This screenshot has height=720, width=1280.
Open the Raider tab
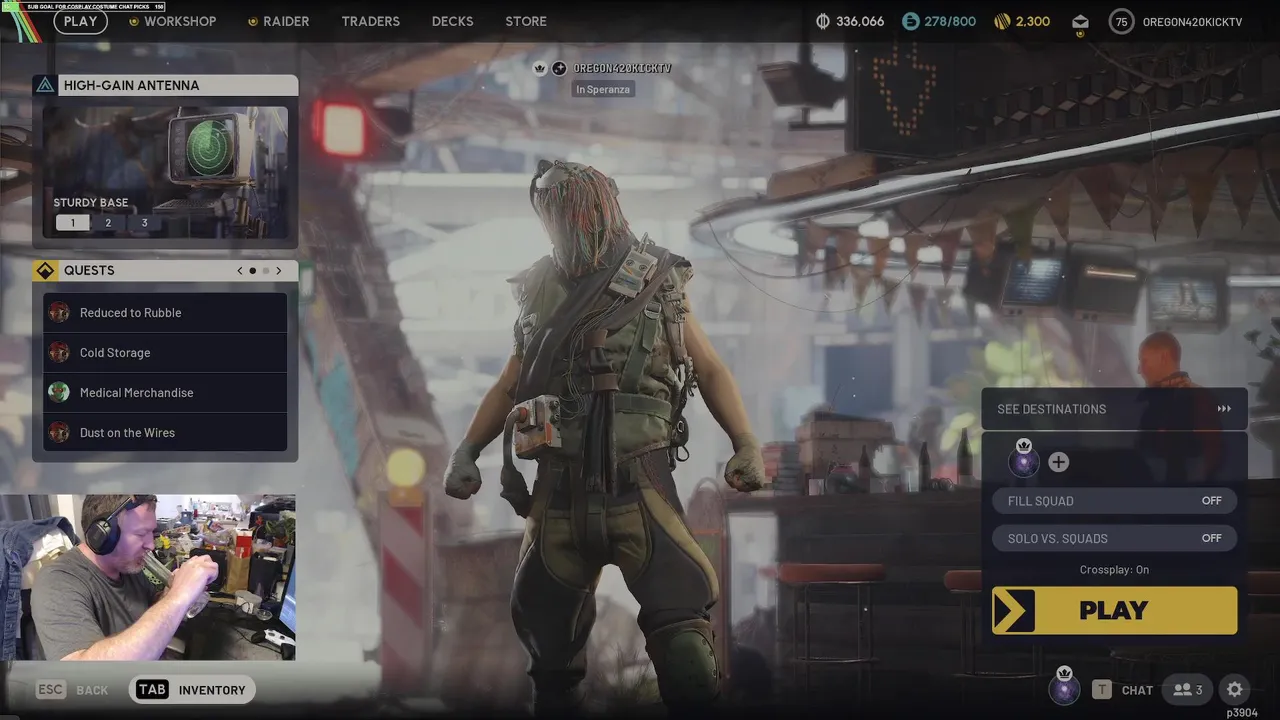pos(278,21)
